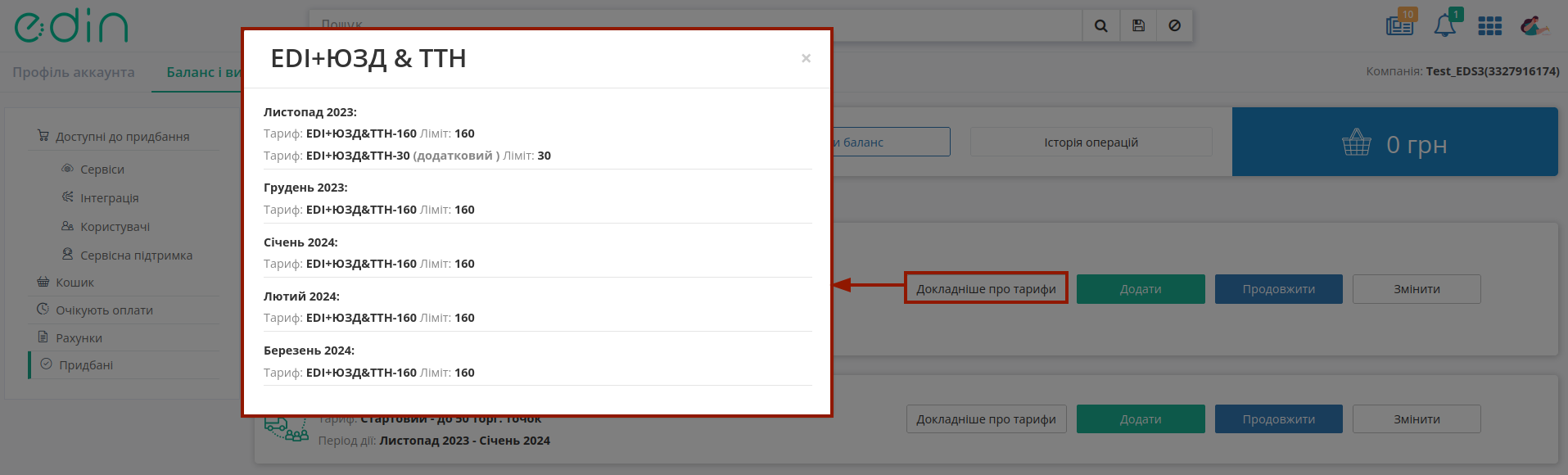Screen dimensions: 1568x475
Task: Click the save search icon
Action: 1138,25
